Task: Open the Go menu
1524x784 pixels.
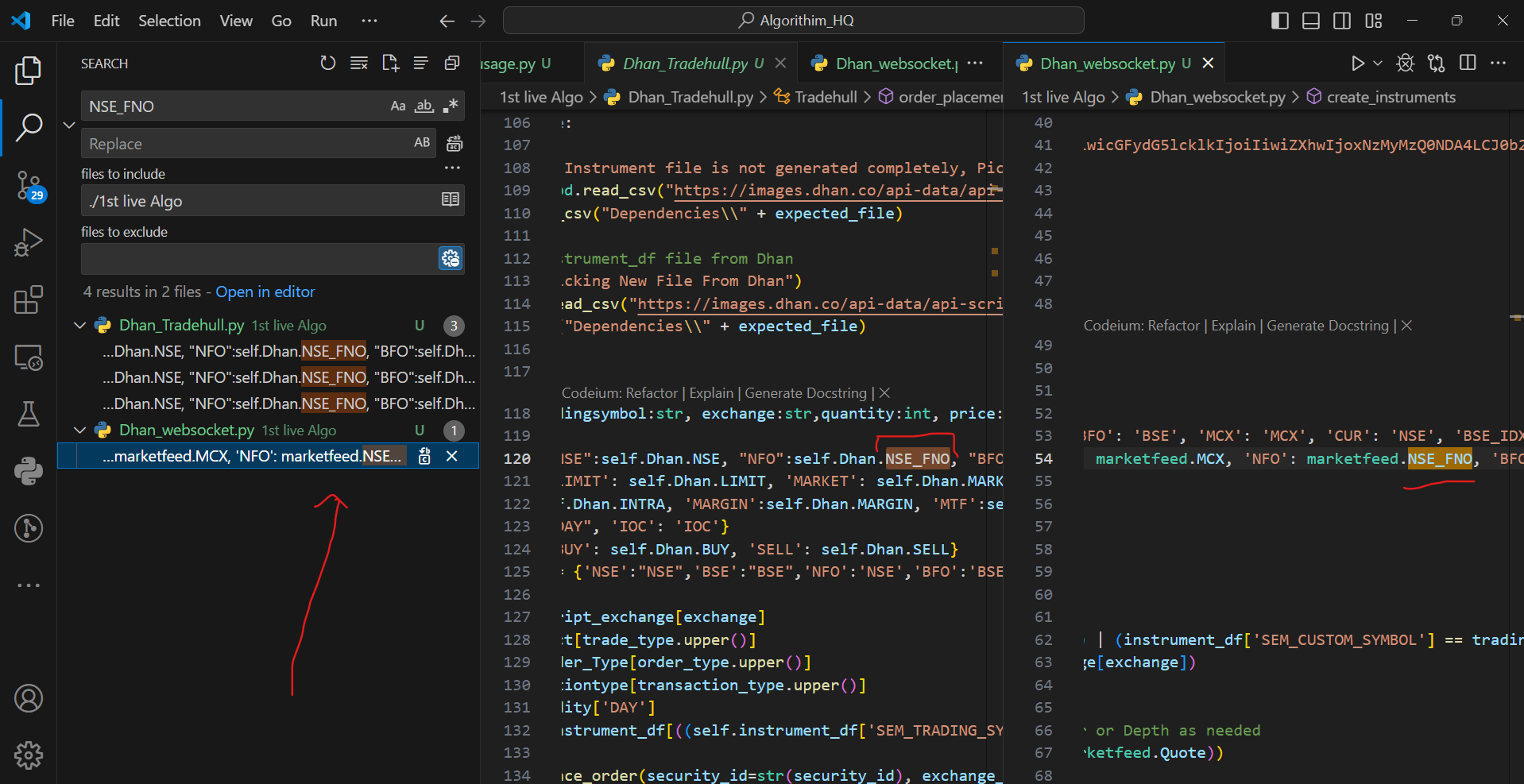Action: pyautogui.click(x=281, y=21)
